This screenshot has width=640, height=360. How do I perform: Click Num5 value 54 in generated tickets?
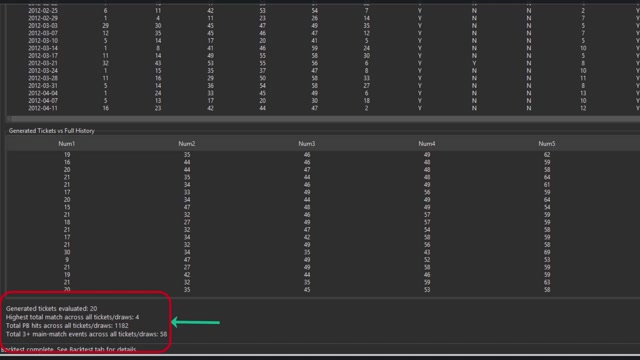coord(547,207)
